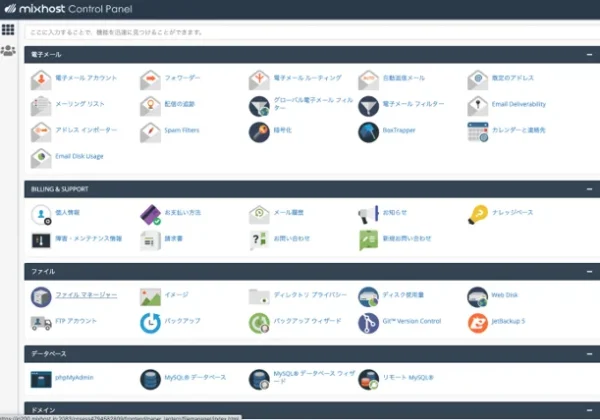
Task: Open the 個人情報 profile icon
Action: click(41, 215)
